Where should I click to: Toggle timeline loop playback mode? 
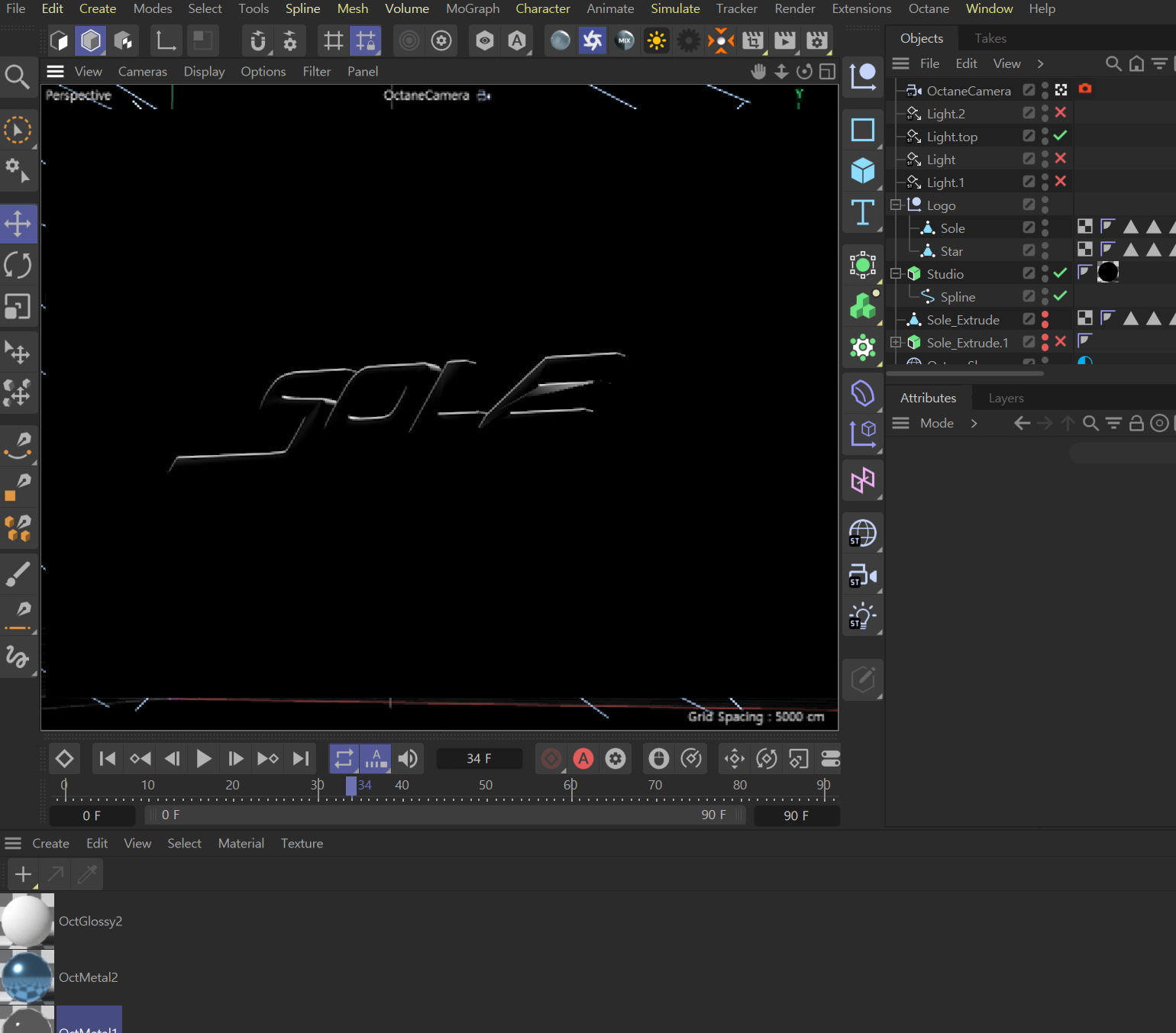point(344,758)
